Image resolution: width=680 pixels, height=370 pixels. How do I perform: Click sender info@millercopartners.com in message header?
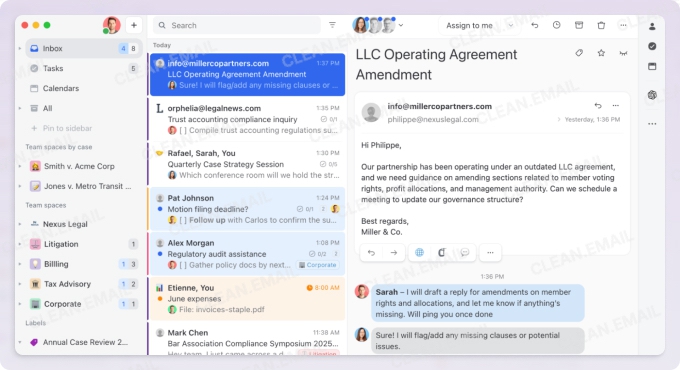coord(439,106)
